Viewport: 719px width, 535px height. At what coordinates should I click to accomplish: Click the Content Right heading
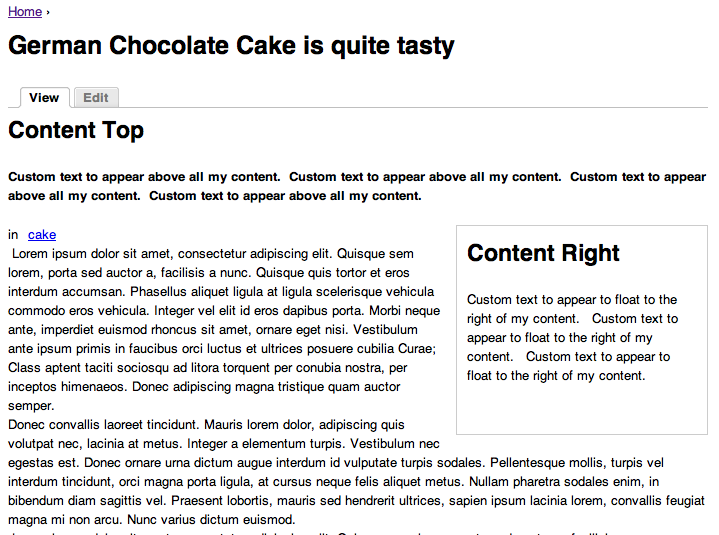543,253
